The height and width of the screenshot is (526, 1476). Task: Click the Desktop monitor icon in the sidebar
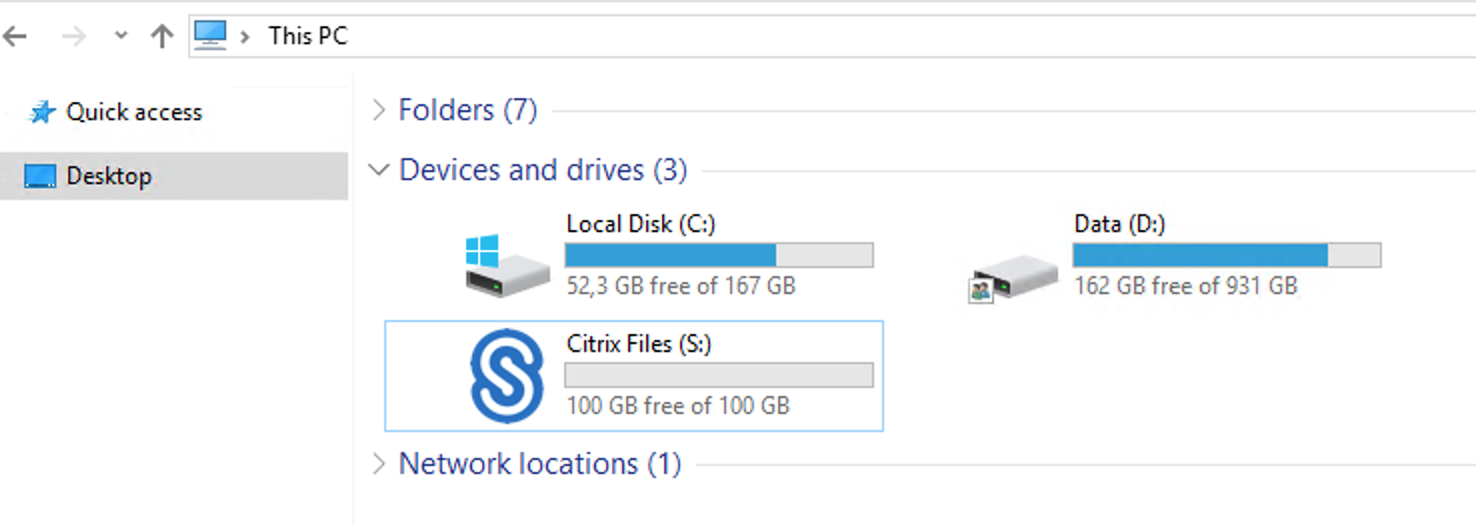pyautogui.click(x=40, y=177)
